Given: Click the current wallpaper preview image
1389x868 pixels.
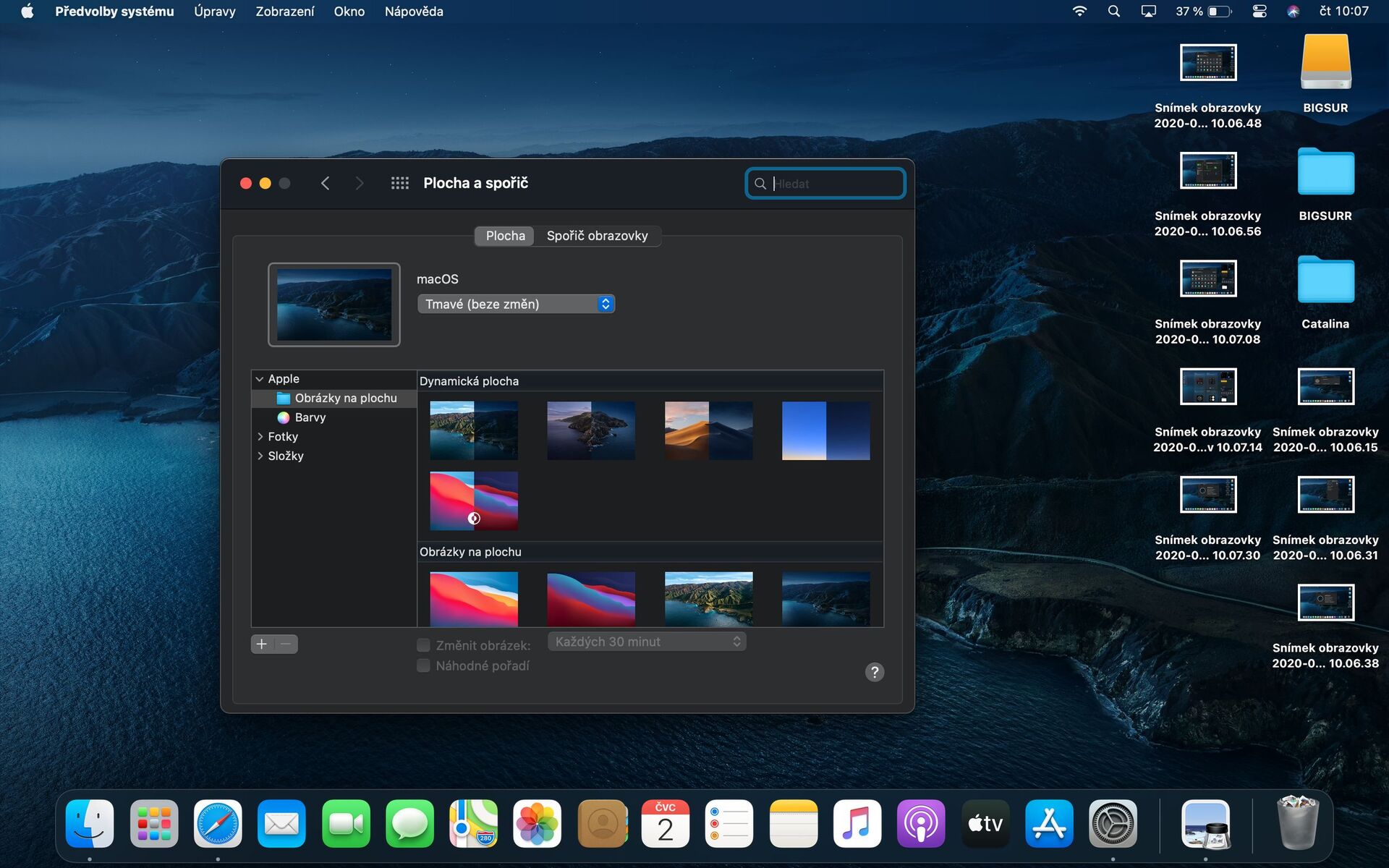Looking at the screenshot, I should tap(334, 305).
